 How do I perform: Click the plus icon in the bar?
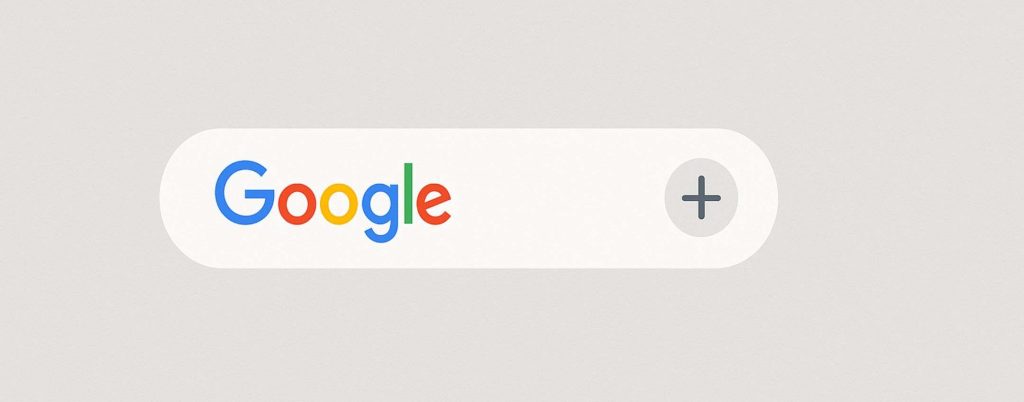pos(701,198)
